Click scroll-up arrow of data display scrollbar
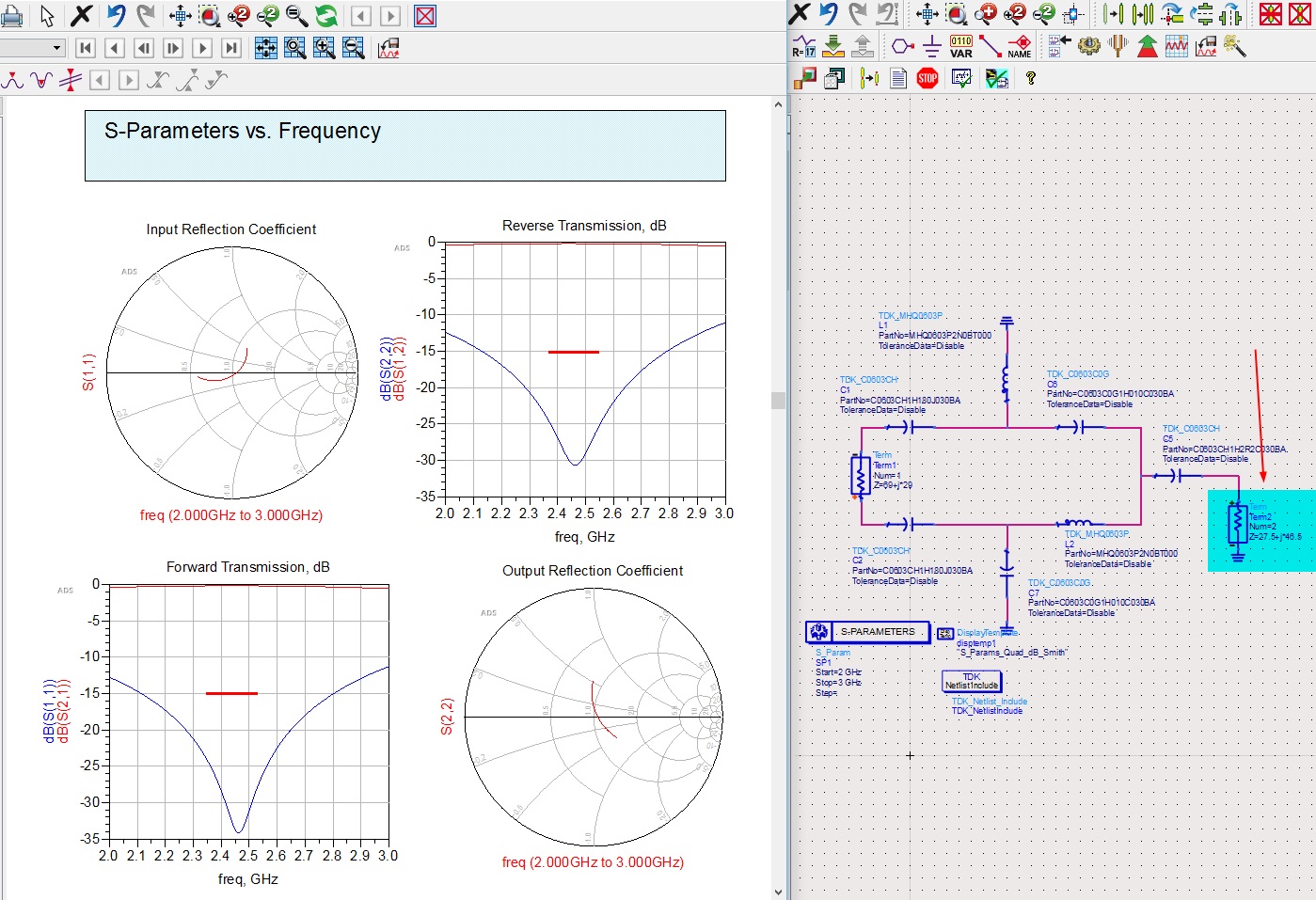1316x900 pixels. coord(778,104)
